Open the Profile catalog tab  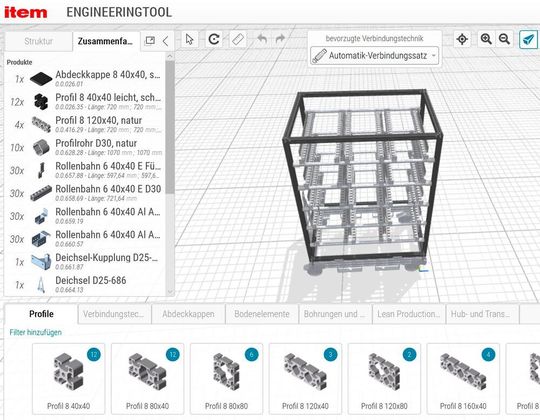click(x=41, y=314)
